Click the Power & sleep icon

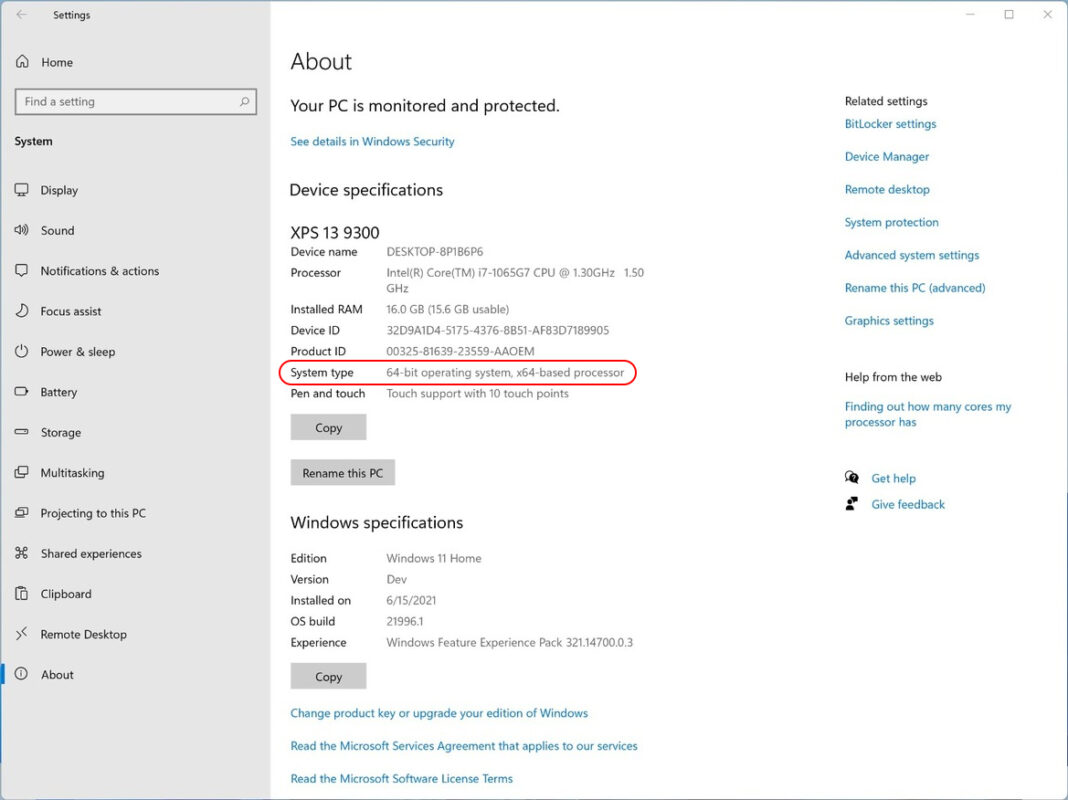(x=22, y=351)
